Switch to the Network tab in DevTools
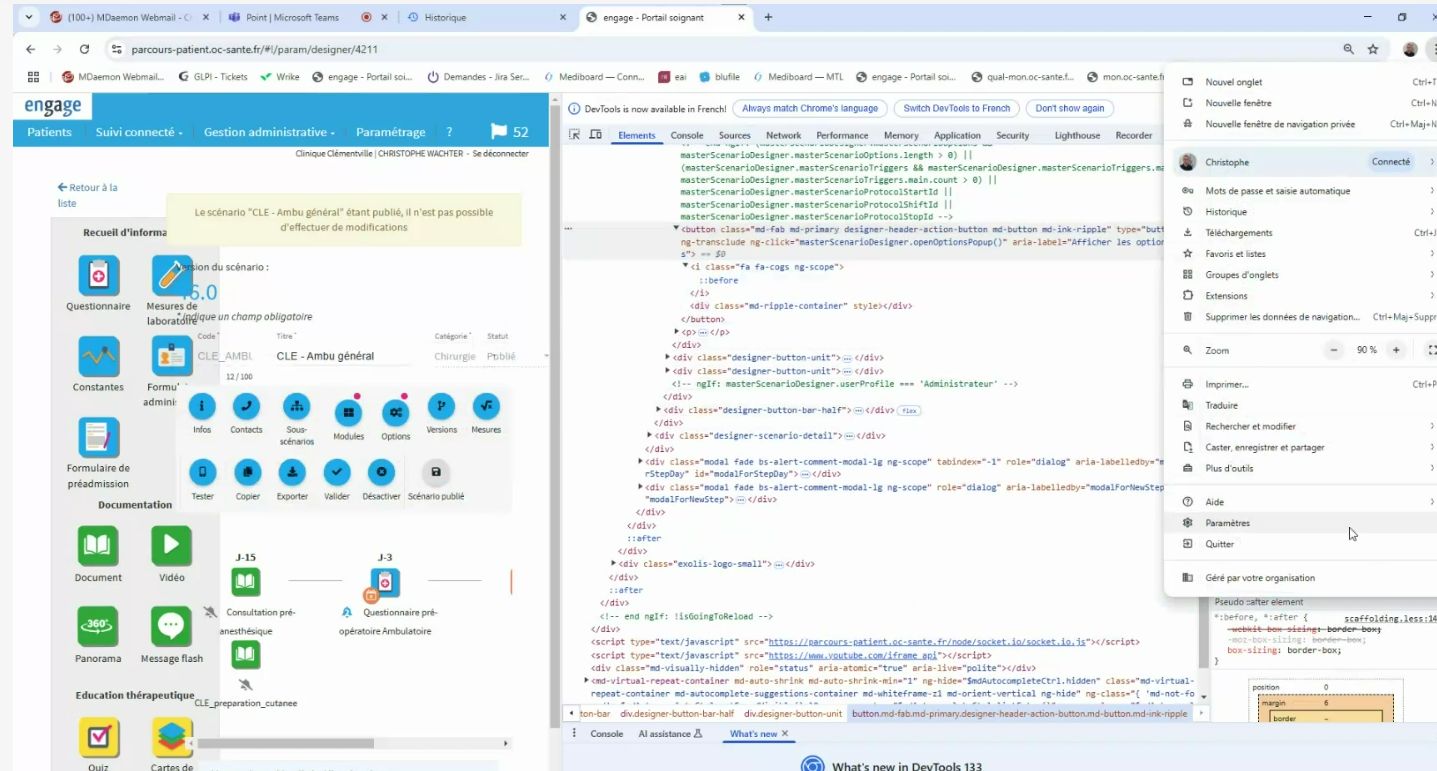Image resolution: width=1437 pixels, height=771 pixels. tap(783, 135)
